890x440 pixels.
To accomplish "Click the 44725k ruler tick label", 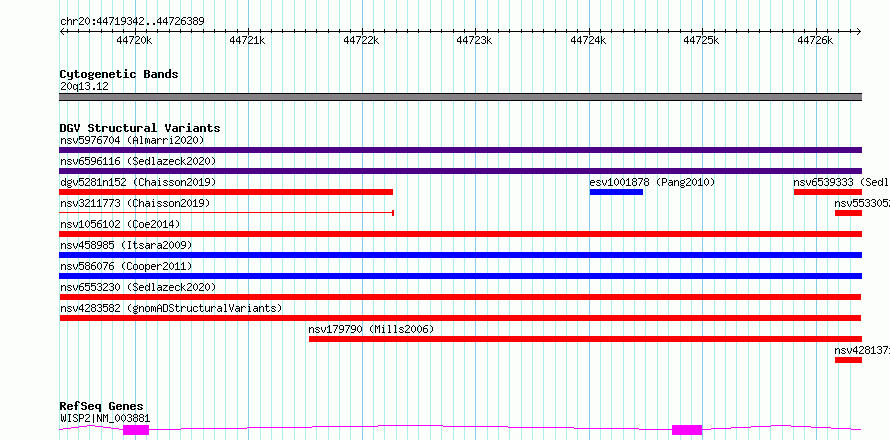I will tap(702, 40).
